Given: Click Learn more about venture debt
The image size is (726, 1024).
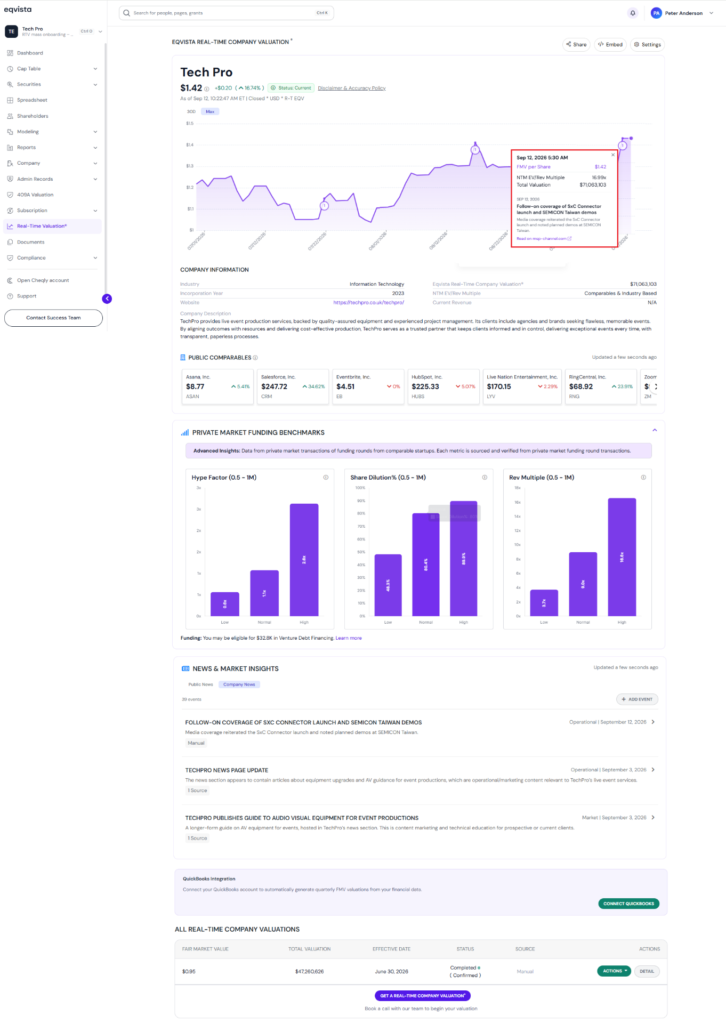Looking at the screenshot, I should click(349, 638).
